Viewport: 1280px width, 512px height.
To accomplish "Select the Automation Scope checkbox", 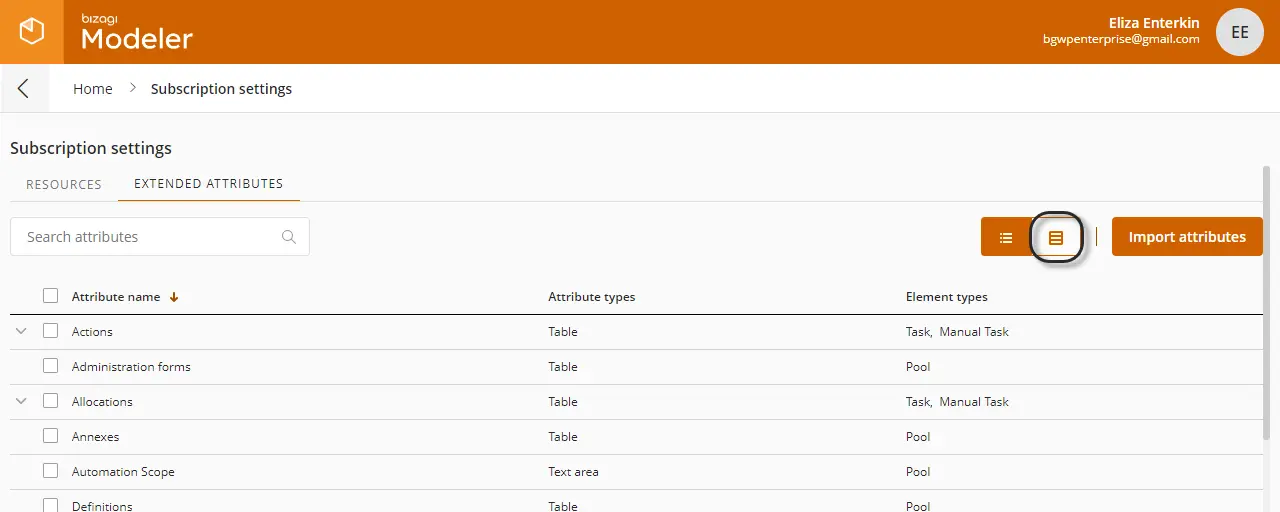I will tap(51, 471).
